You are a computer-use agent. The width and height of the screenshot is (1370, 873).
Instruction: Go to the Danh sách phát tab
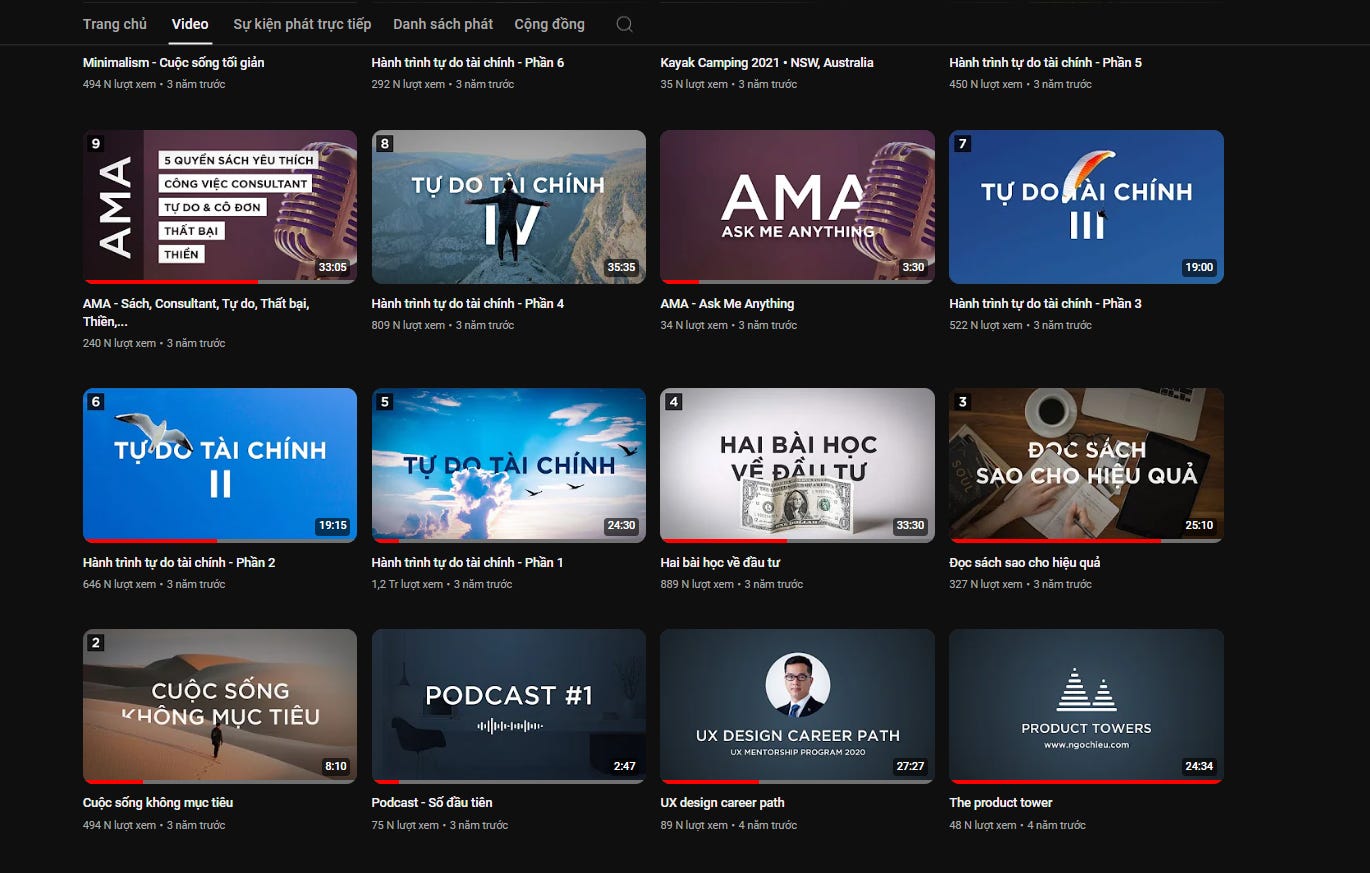(x=443, y=24)
